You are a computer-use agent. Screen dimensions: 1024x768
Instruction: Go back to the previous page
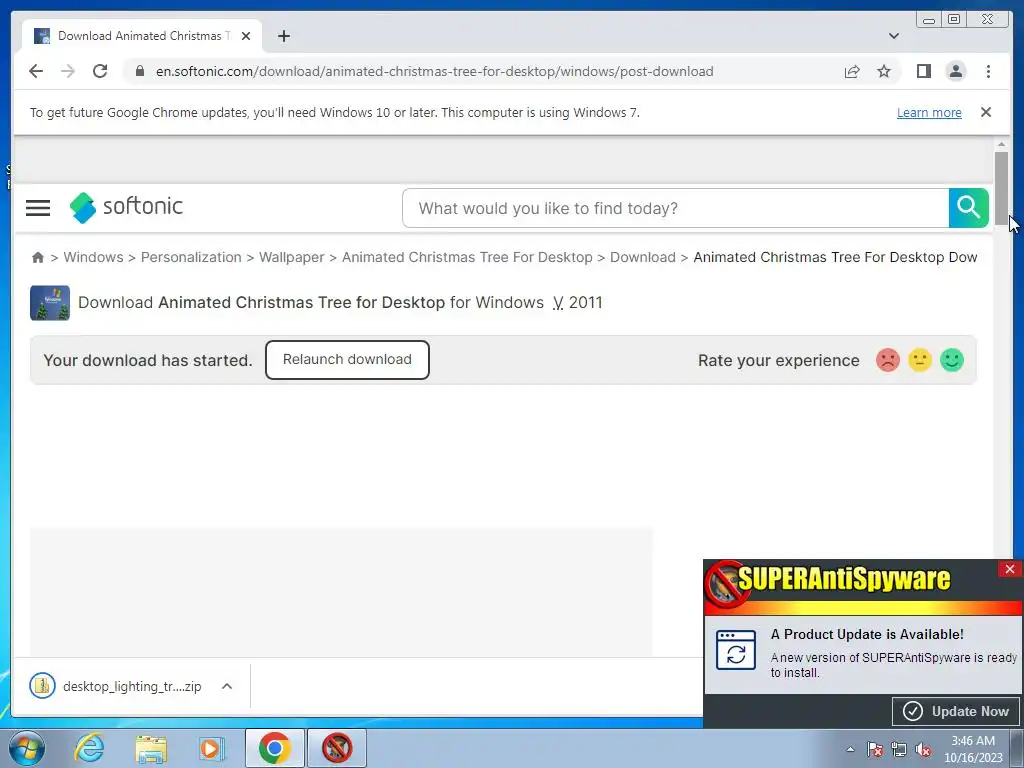coord(36,71)
